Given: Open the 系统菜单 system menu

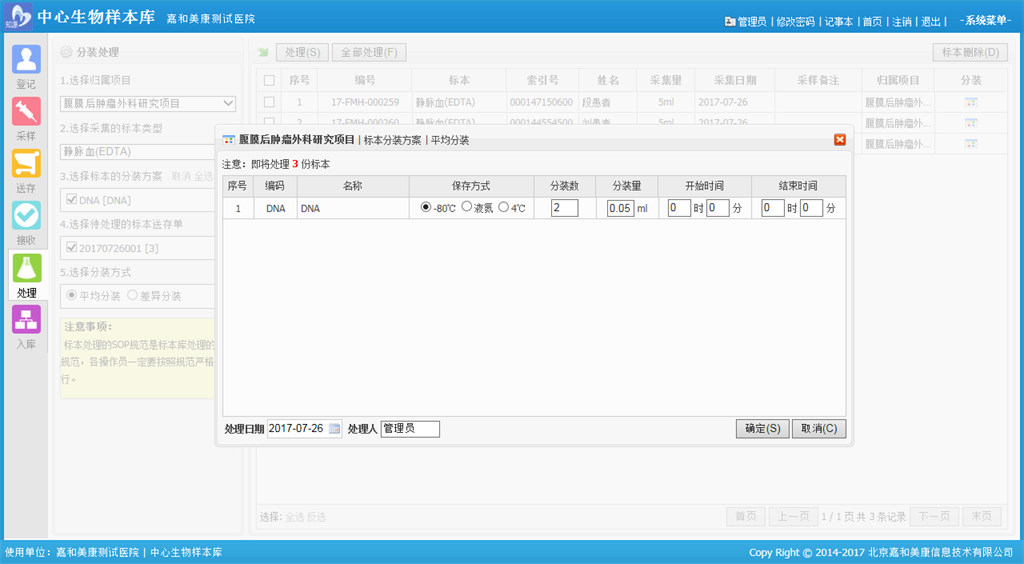Looking at the screenshot, I should point(985,21).
